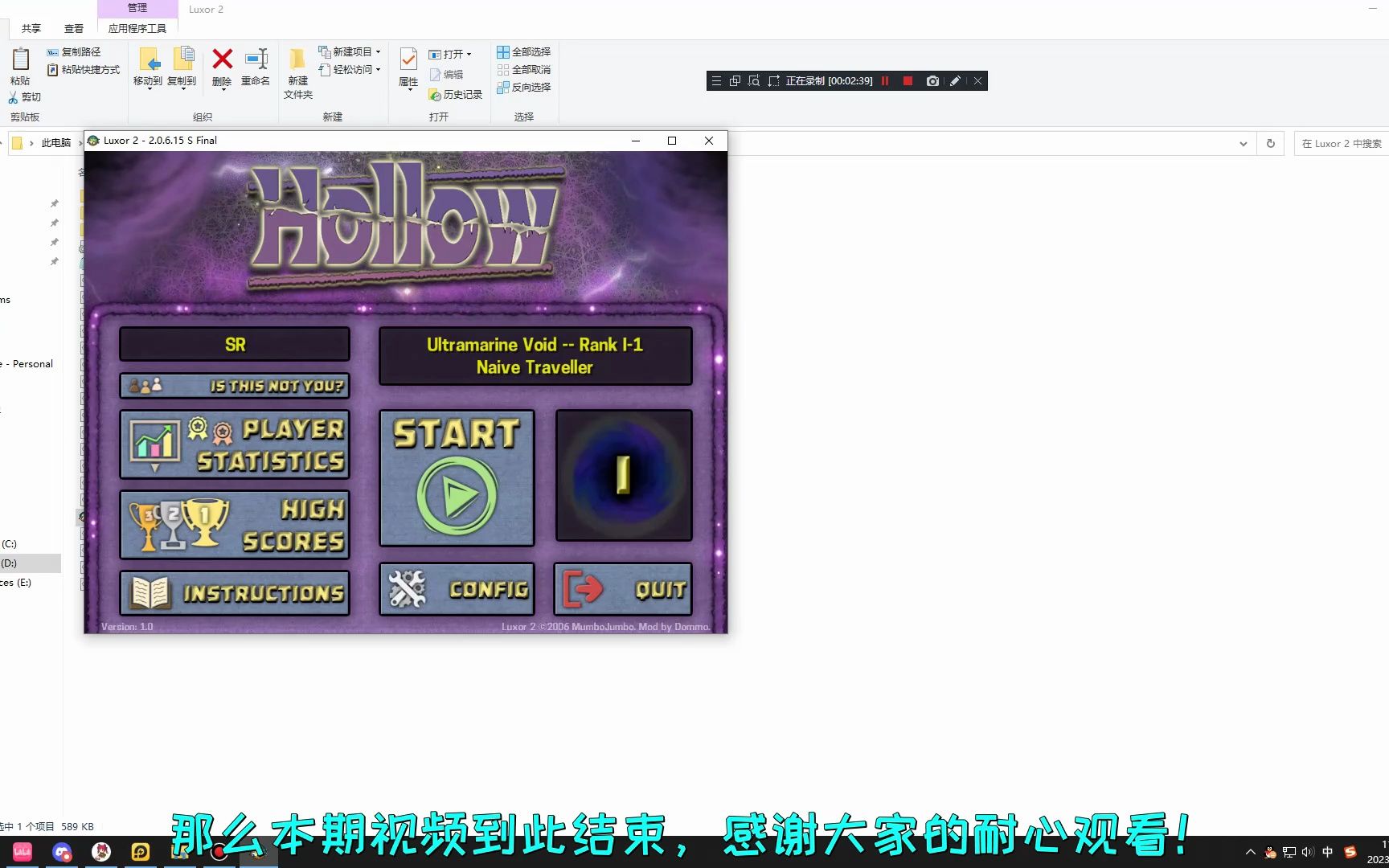Click Select all (全部选择) in ribbon
Image resolution: width=1389 pixels, height=868 pixels.
pyautogui.click(x=524, y=52)
